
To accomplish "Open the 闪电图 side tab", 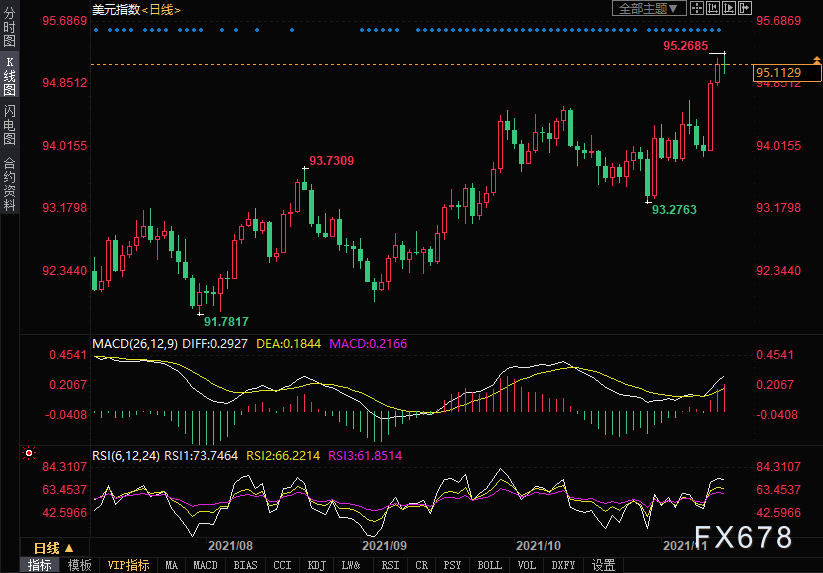I will 9,124.
